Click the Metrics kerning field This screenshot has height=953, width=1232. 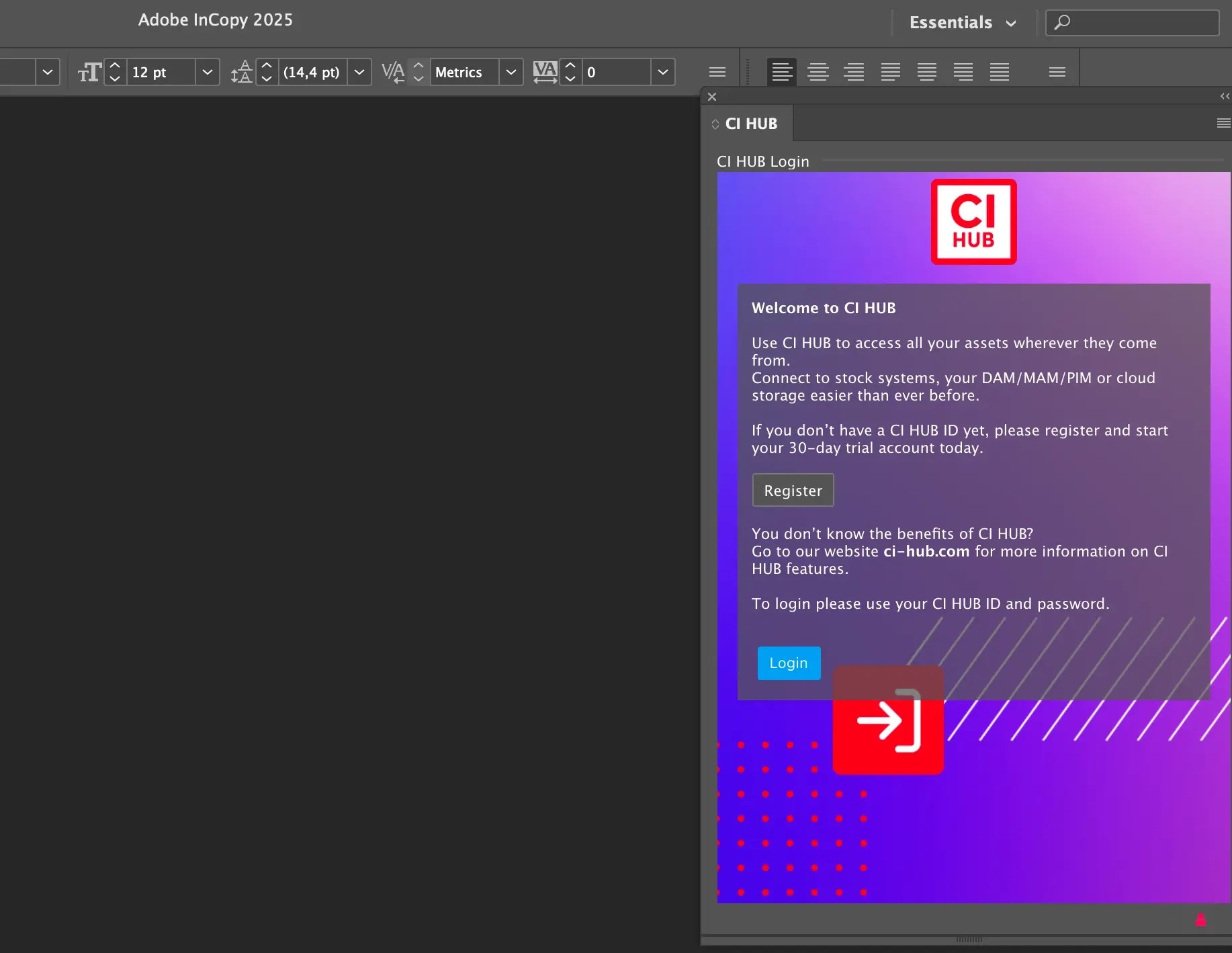(465, 72)
